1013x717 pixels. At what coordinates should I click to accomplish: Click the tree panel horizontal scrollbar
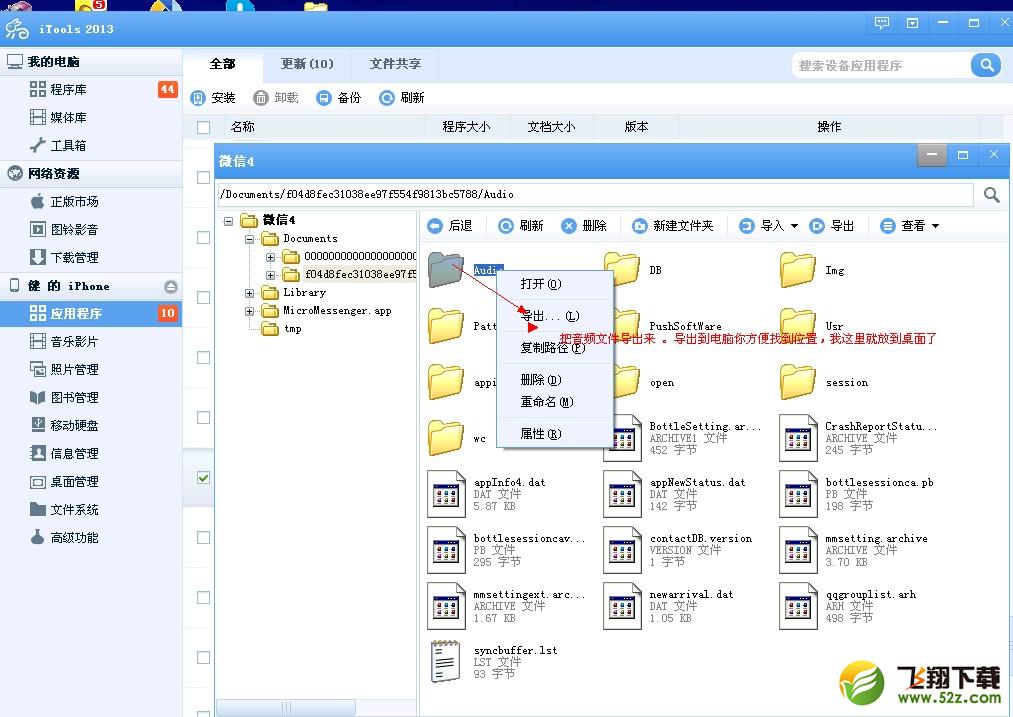pos(286,707)
